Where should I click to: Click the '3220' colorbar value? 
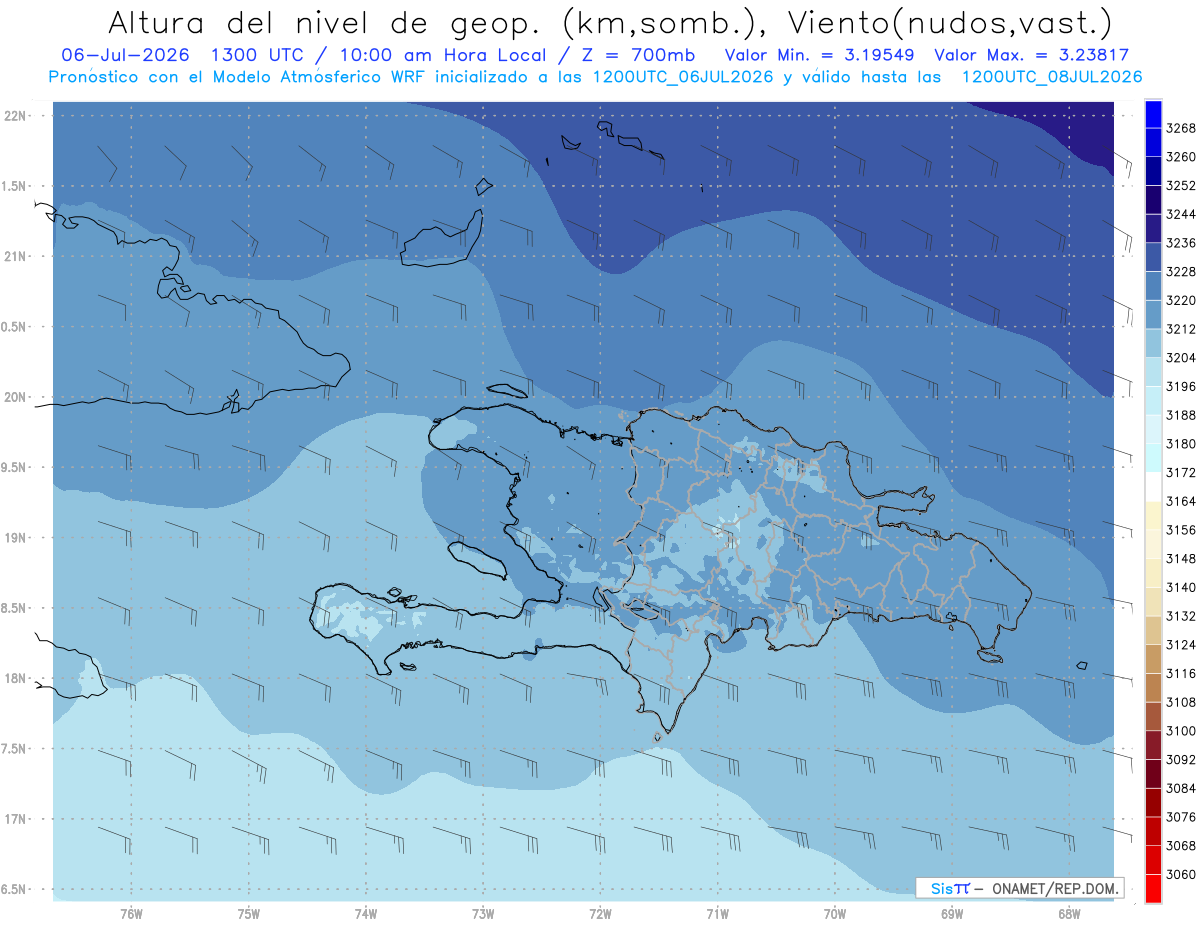(1181, 300)
